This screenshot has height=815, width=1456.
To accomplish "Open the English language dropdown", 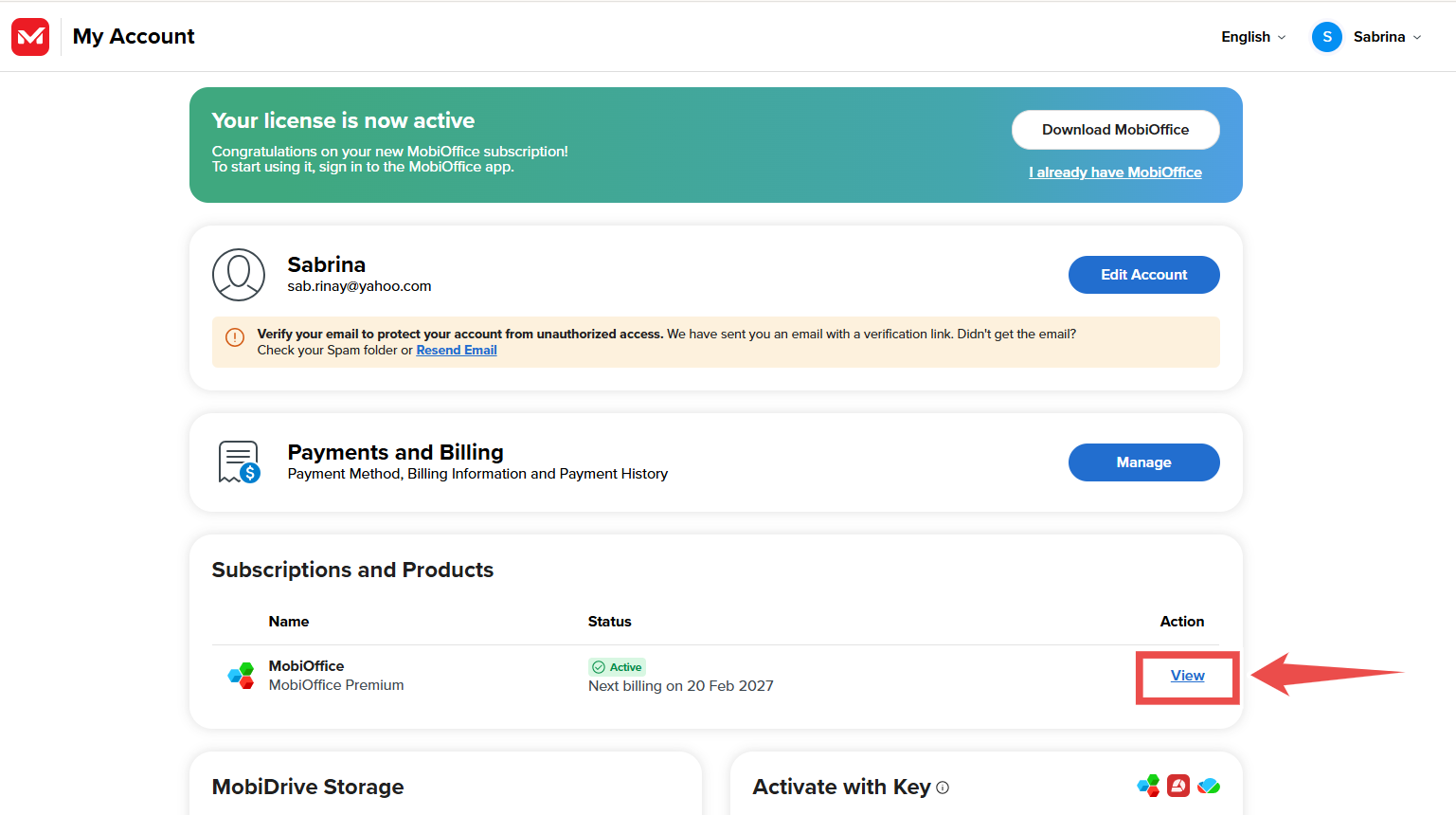I will pyautogui.click(x=1253, y=37).
